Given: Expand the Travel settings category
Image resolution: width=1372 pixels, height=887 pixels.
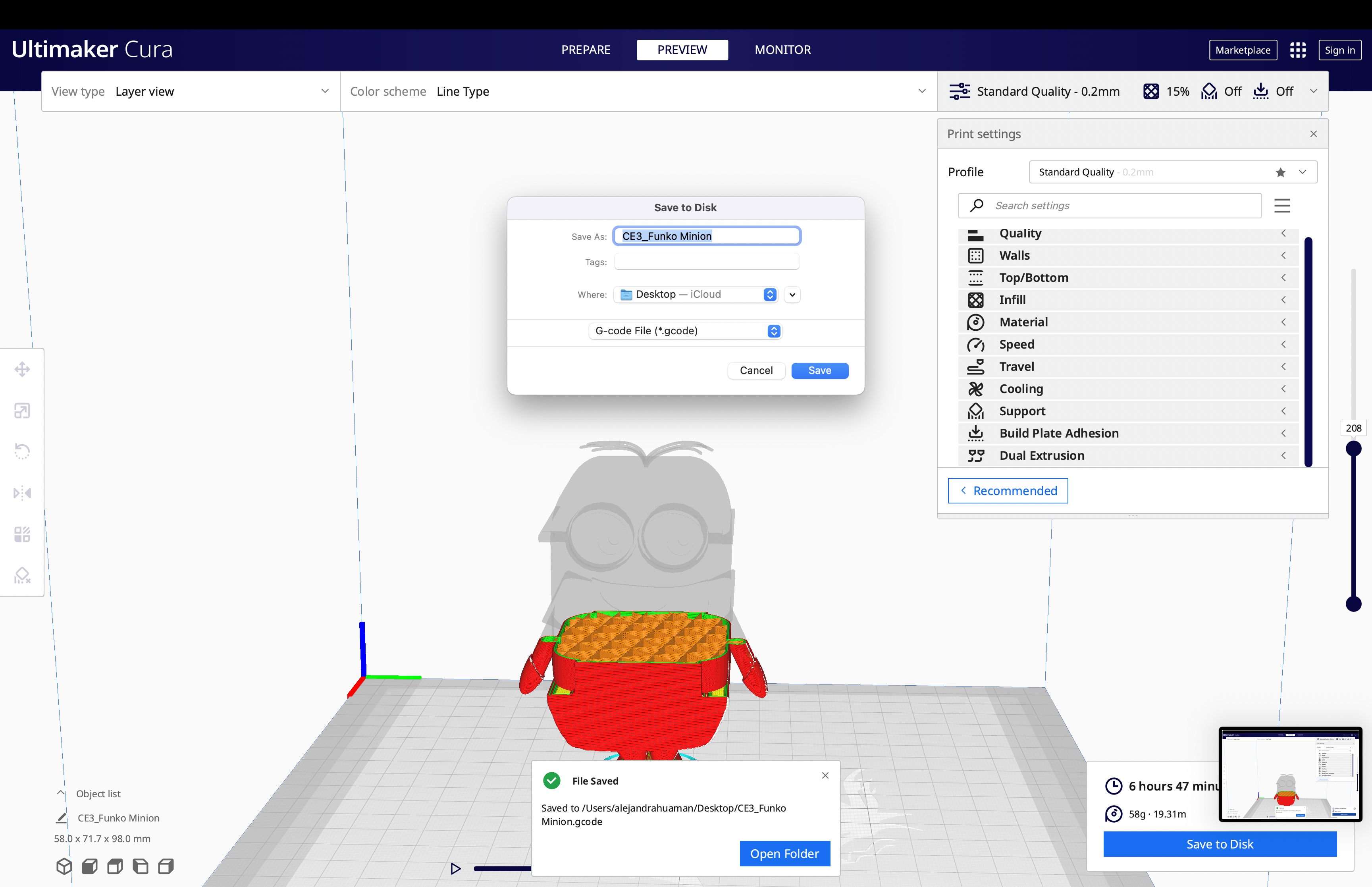Looking at the screenshot, I should [1128, 366].
